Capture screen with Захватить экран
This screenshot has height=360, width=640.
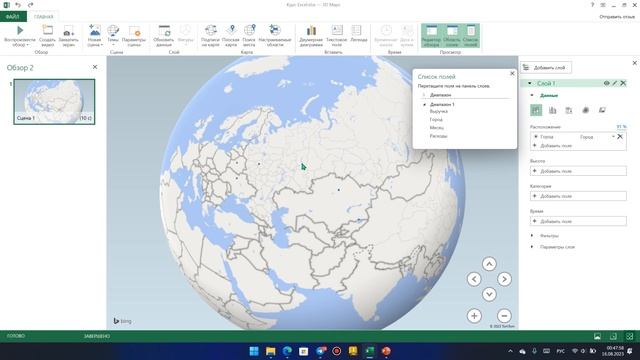tap(68, 36)
